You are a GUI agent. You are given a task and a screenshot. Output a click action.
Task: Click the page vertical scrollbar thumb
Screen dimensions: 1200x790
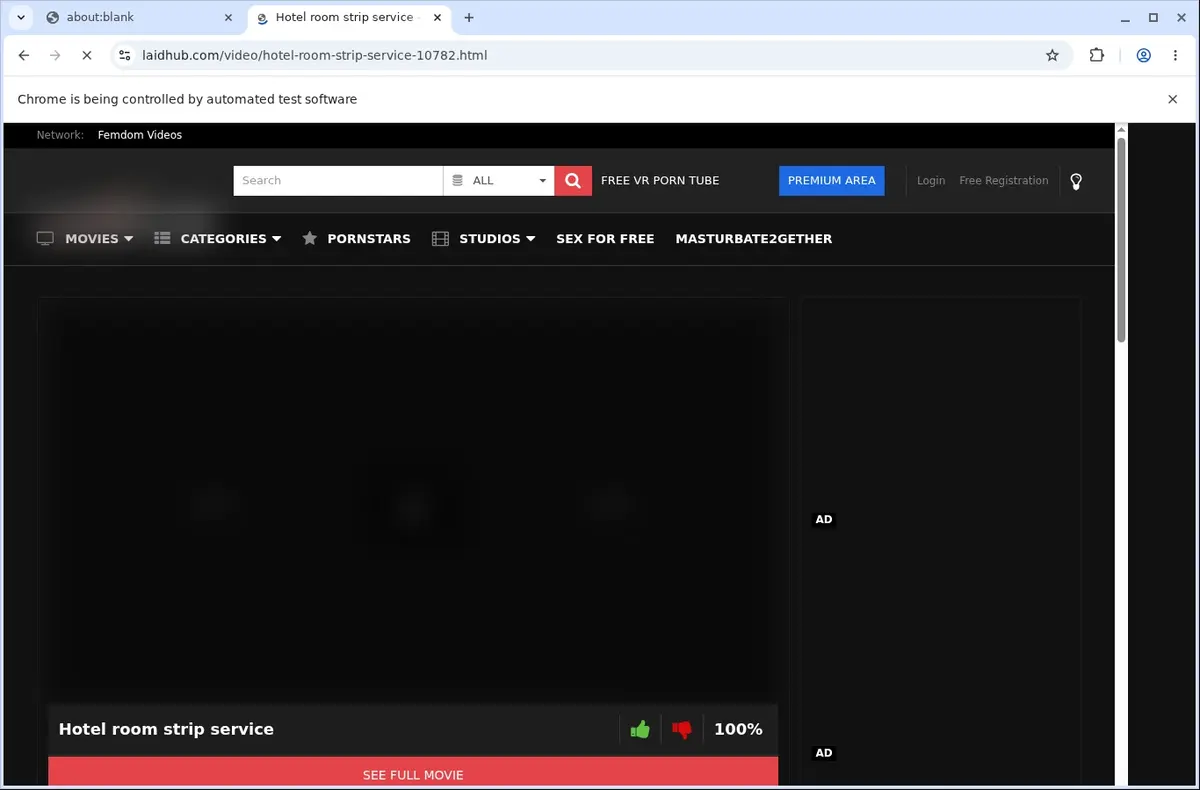pyautogui.click(x=1121, y=240)
